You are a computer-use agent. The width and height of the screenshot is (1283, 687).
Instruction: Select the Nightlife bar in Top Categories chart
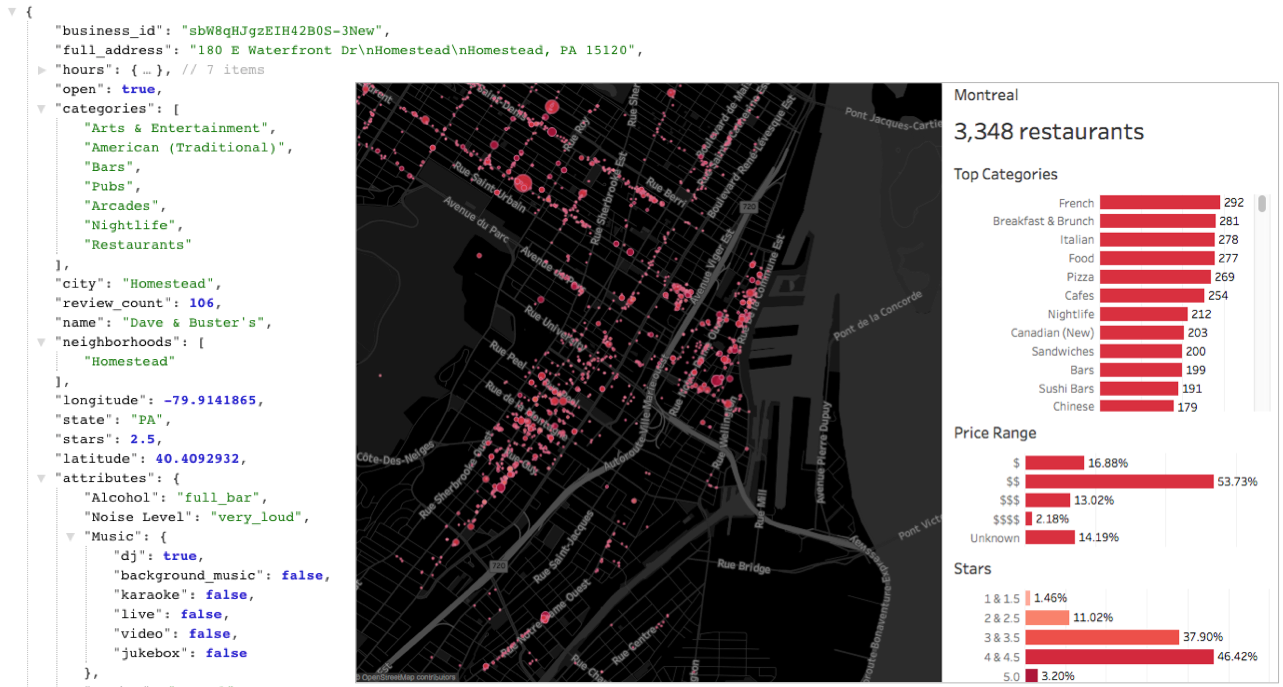point(1143,314)
